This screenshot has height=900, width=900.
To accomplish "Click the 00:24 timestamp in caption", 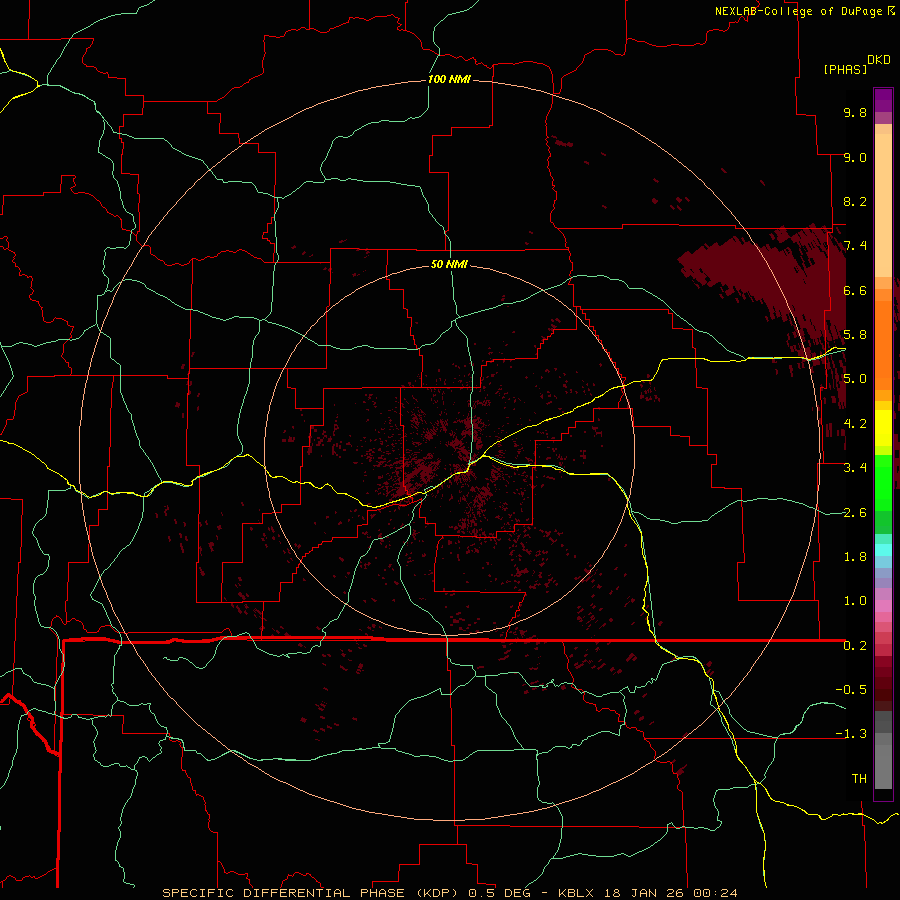I will pos(715,893).
